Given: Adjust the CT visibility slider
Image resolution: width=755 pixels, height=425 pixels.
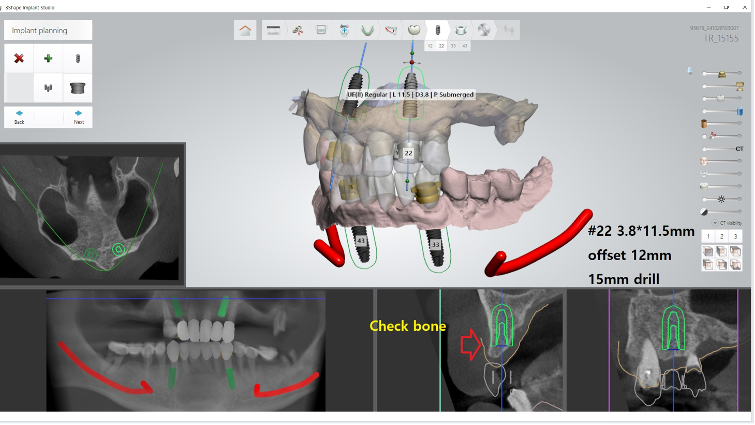Looking at the screenshot, I should pyautogui.click(x=722, y=148).
